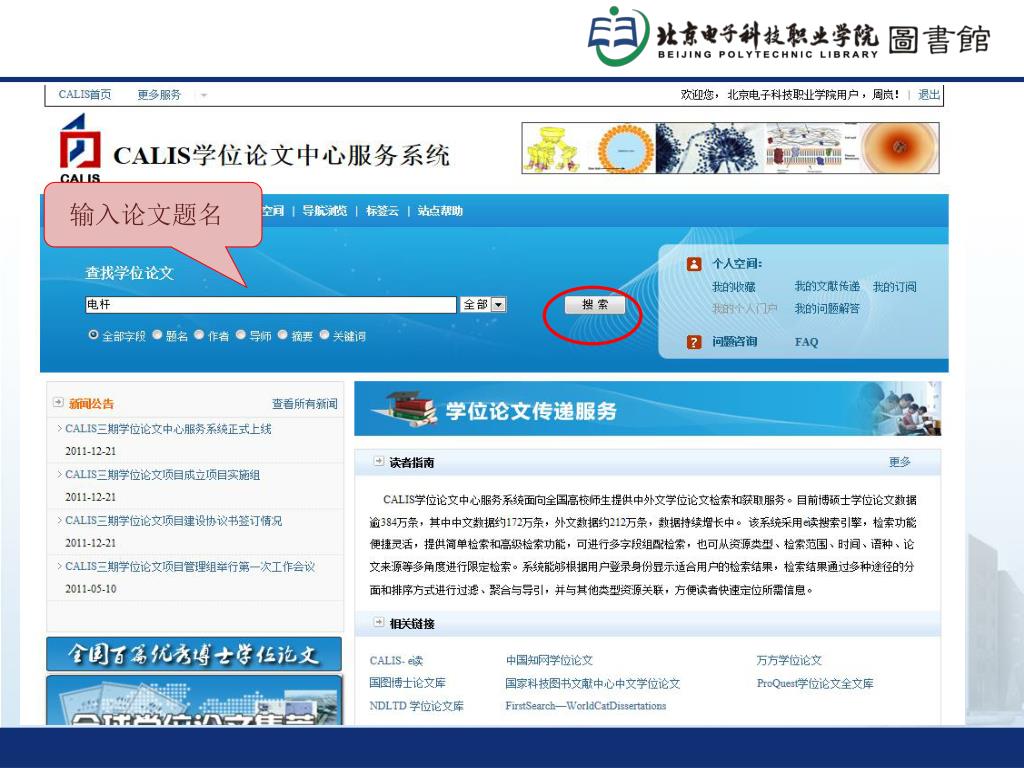
Task: Open the 万方学位论文 link
Action: point(789,660)
